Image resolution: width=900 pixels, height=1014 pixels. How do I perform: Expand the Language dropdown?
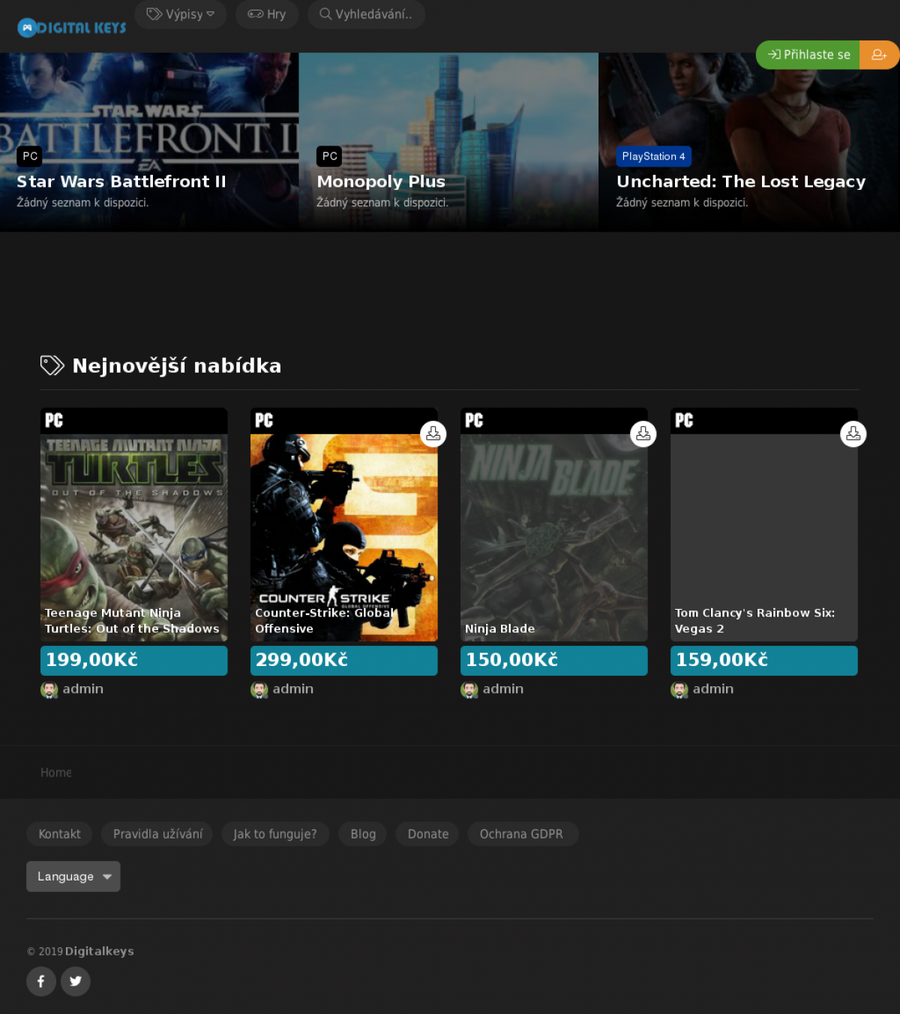(73, 876)
